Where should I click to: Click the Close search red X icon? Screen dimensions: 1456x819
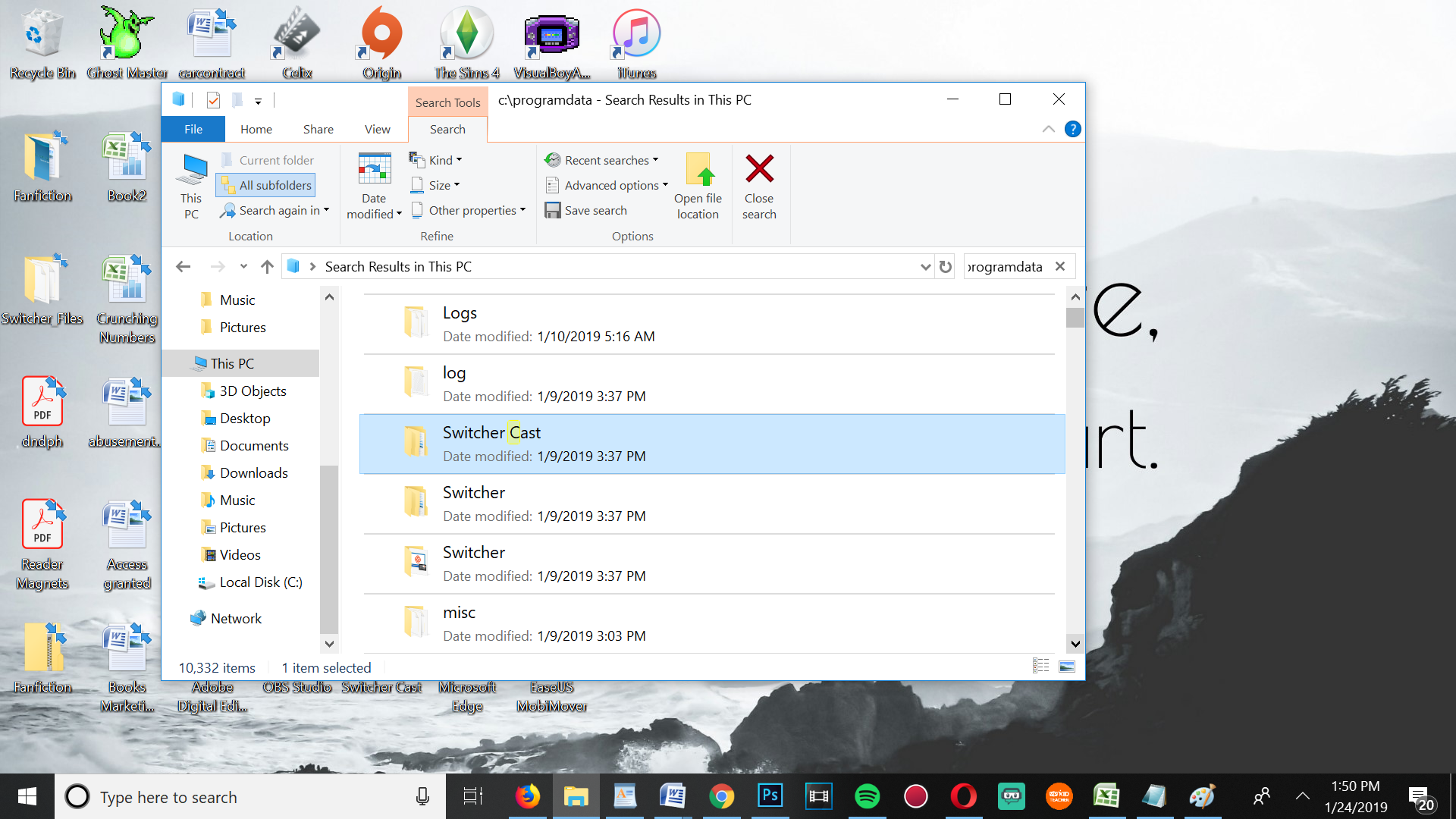[759, 169]
